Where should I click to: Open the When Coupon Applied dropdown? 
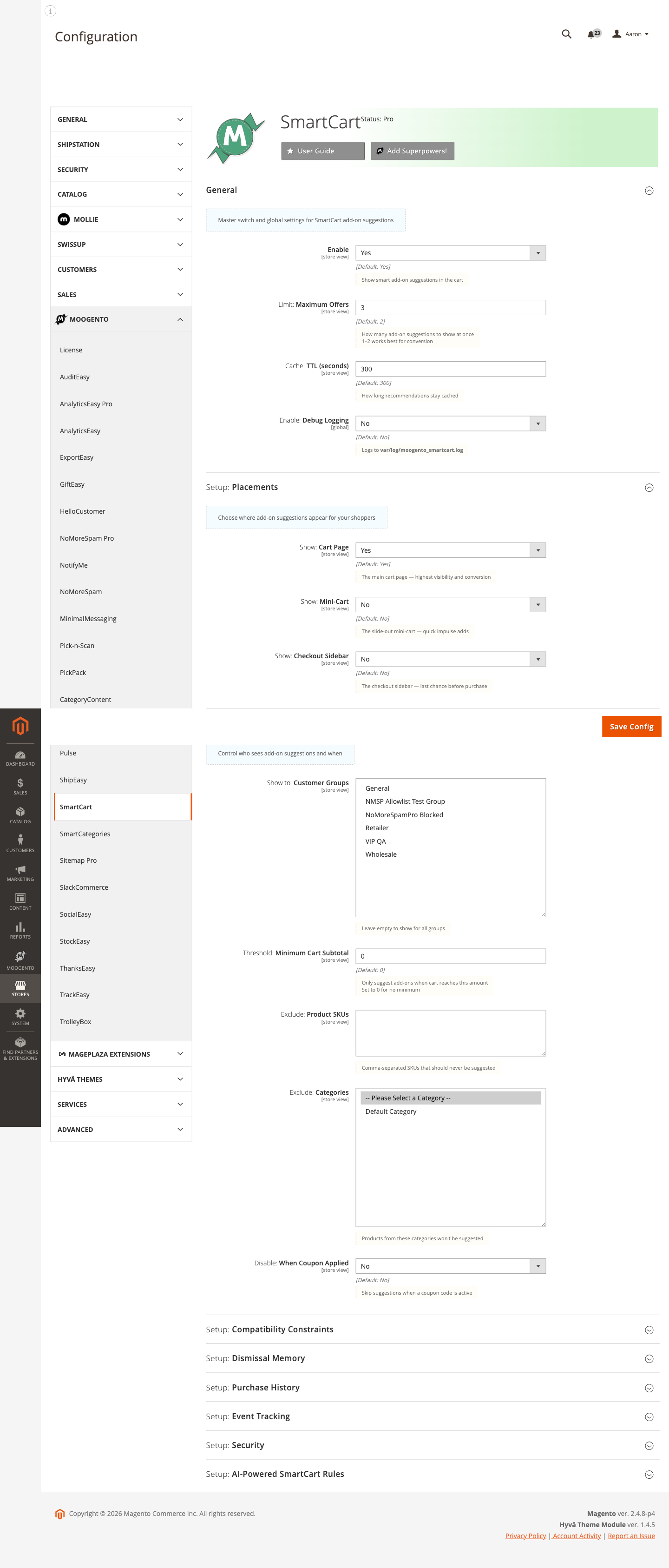(x=451, y=1266)
